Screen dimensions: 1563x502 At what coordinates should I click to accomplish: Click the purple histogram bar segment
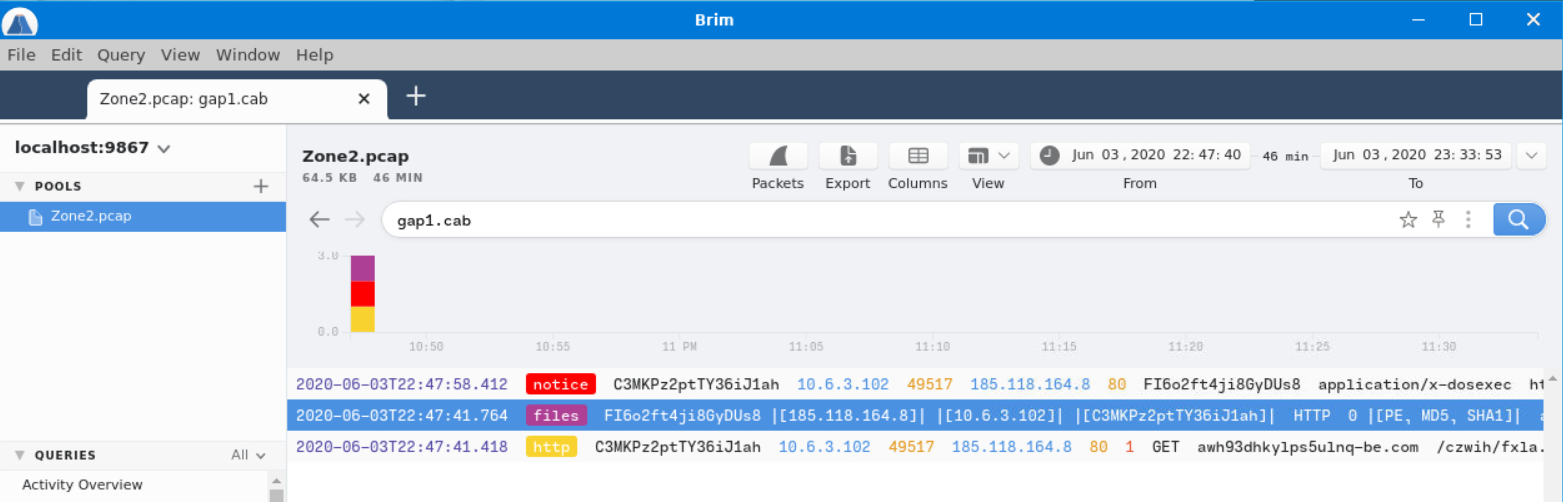[362, 268]
